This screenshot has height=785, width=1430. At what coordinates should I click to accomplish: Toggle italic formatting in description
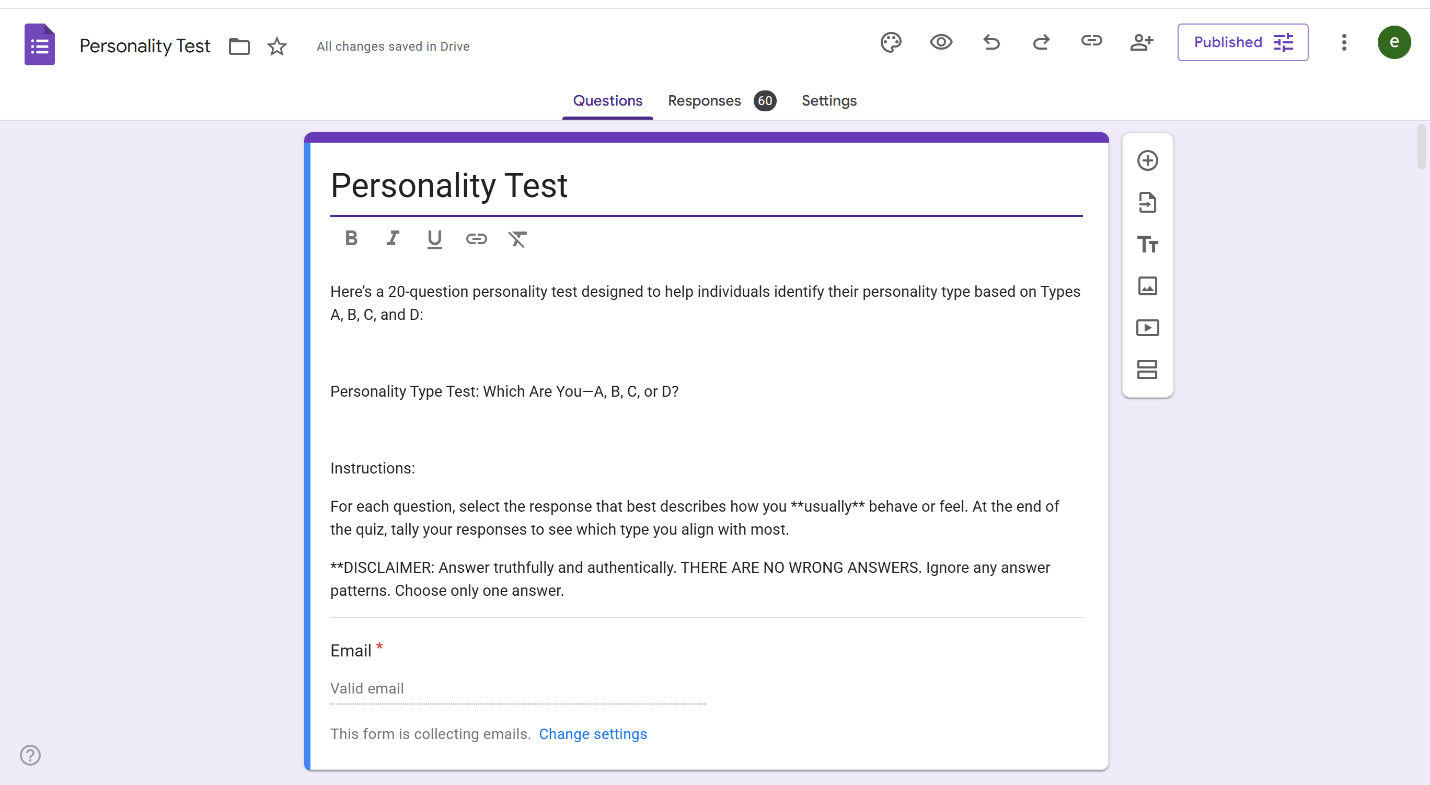point(393,239)
